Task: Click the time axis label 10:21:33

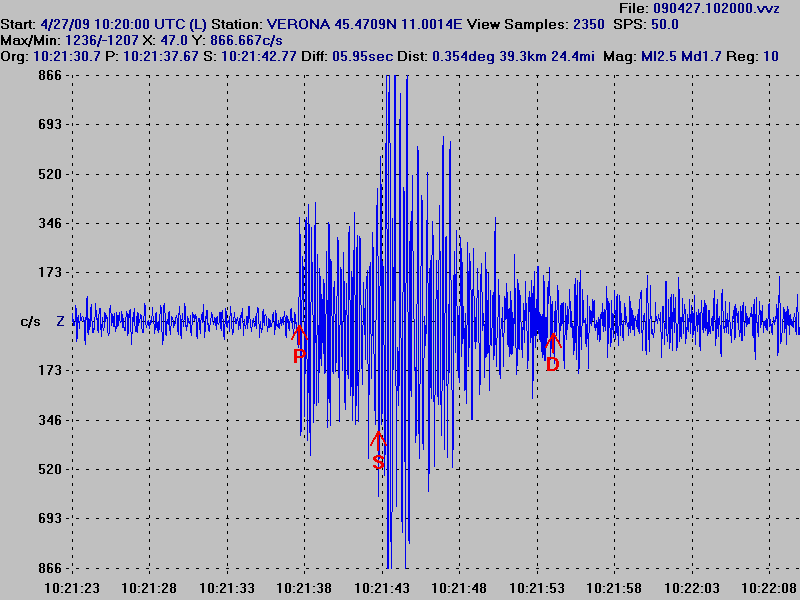Action: (227, 588)
